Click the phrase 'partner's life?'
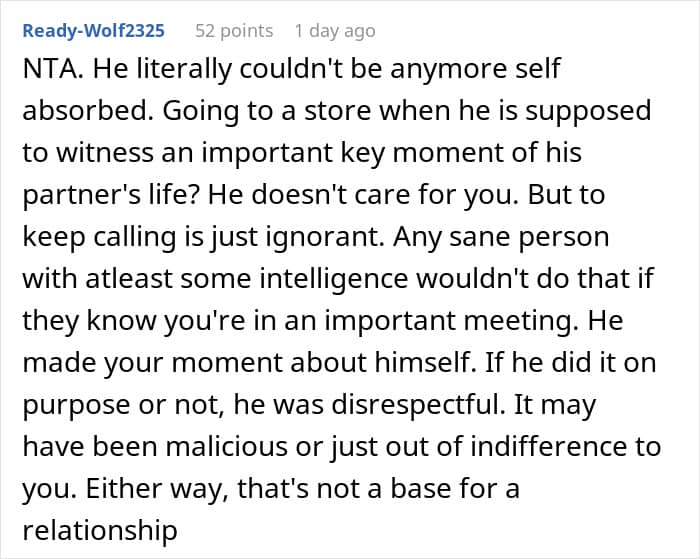The image size is (700, 559). [x=111, y=195]
